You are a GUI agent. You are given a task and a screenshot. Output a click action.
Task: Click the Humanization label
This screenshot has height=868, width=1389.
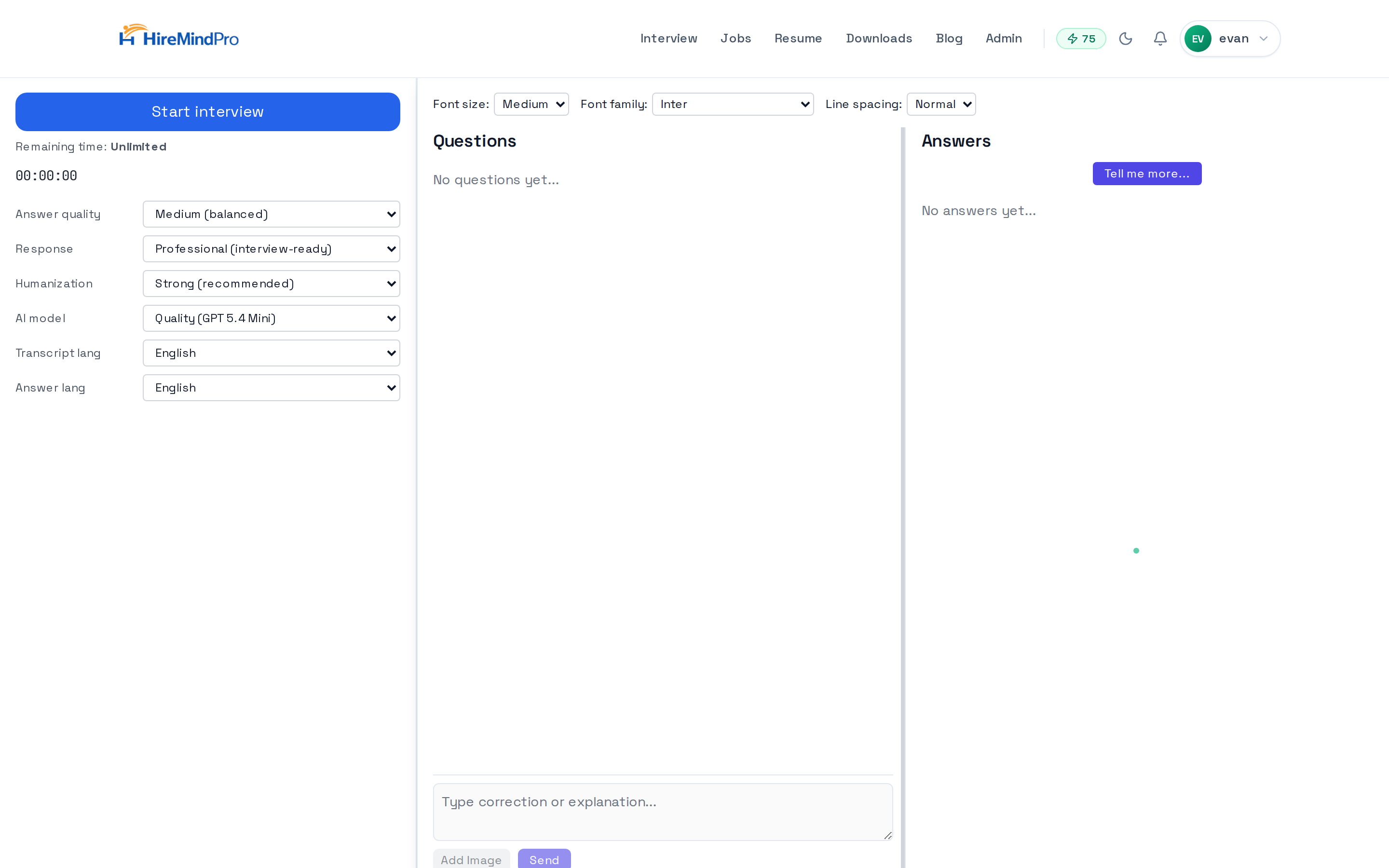coord(54,284)
